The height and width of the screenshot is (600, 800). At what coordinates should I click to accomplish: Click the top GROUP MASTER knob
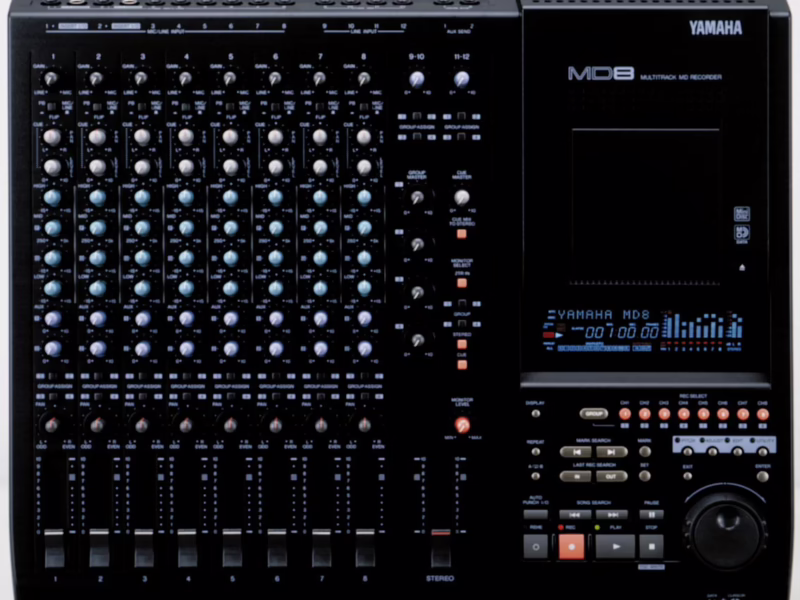pyautogui.click(x=417, y=197)
